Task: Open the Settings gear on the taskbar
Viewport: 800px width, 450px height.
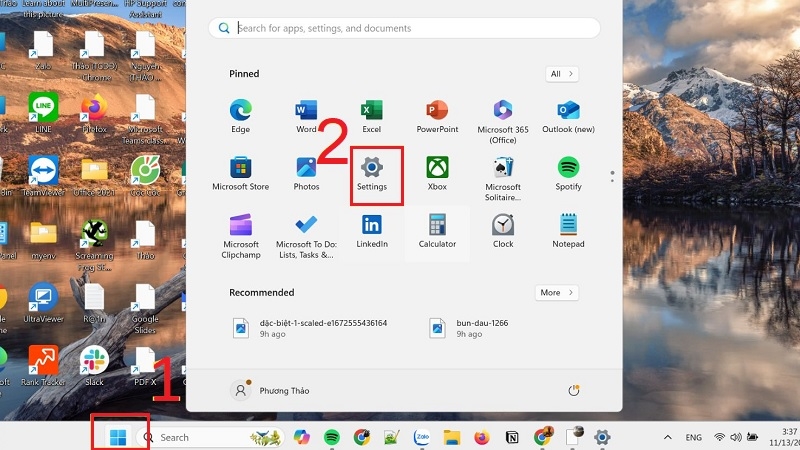Action: (x=602, y=437)
